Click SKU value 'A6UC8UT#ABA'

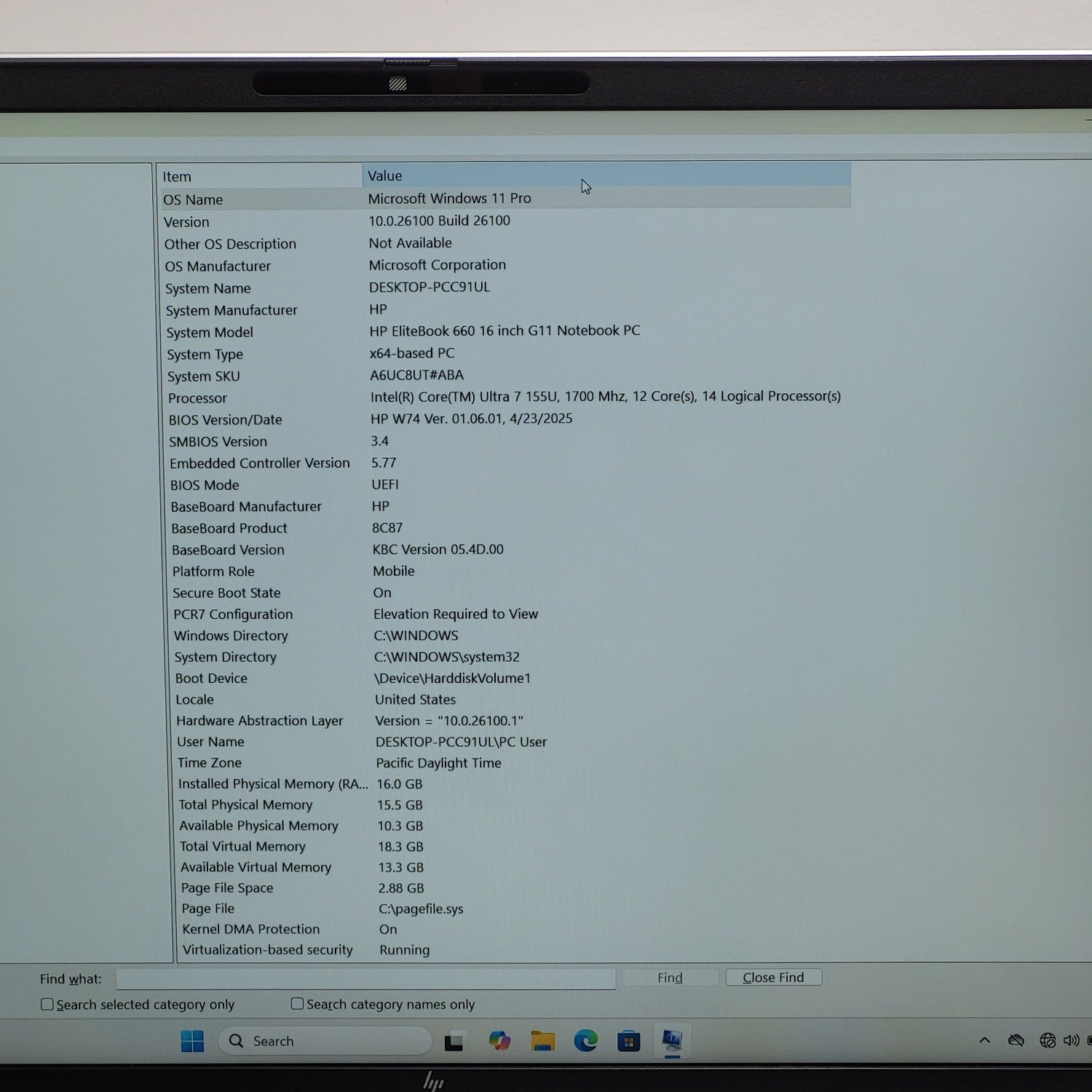(416, 375)
